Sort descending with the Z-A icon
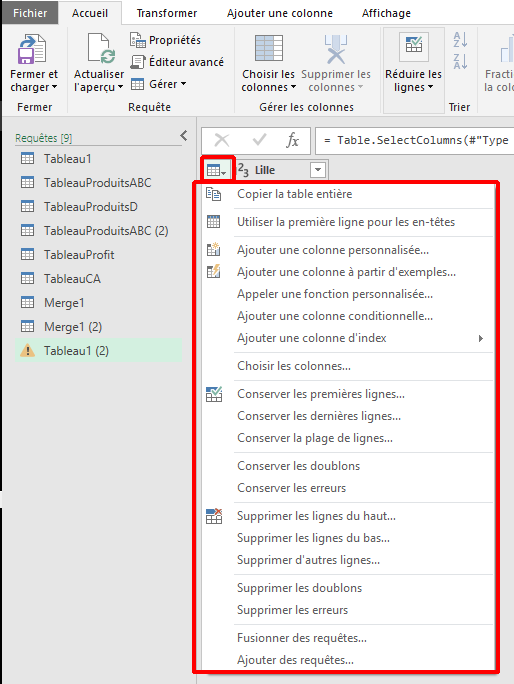Viewport: 514px width, 684px height. click(x=460, y=62)
